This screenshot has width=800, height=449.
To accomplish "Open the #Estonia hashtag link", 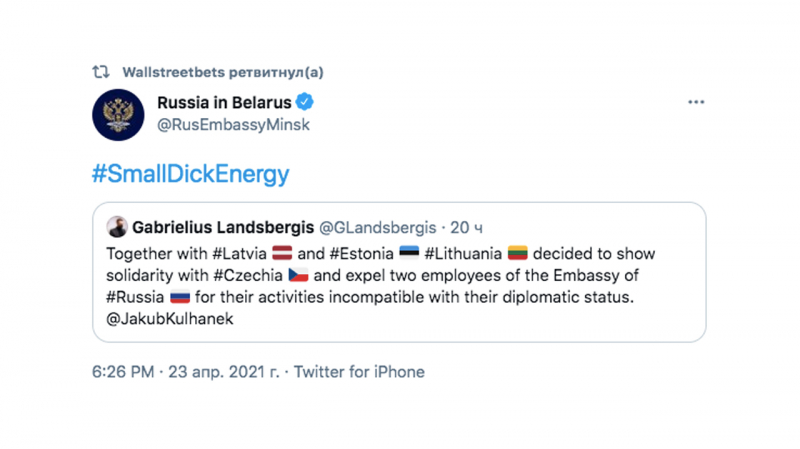I will click(360, 254).
